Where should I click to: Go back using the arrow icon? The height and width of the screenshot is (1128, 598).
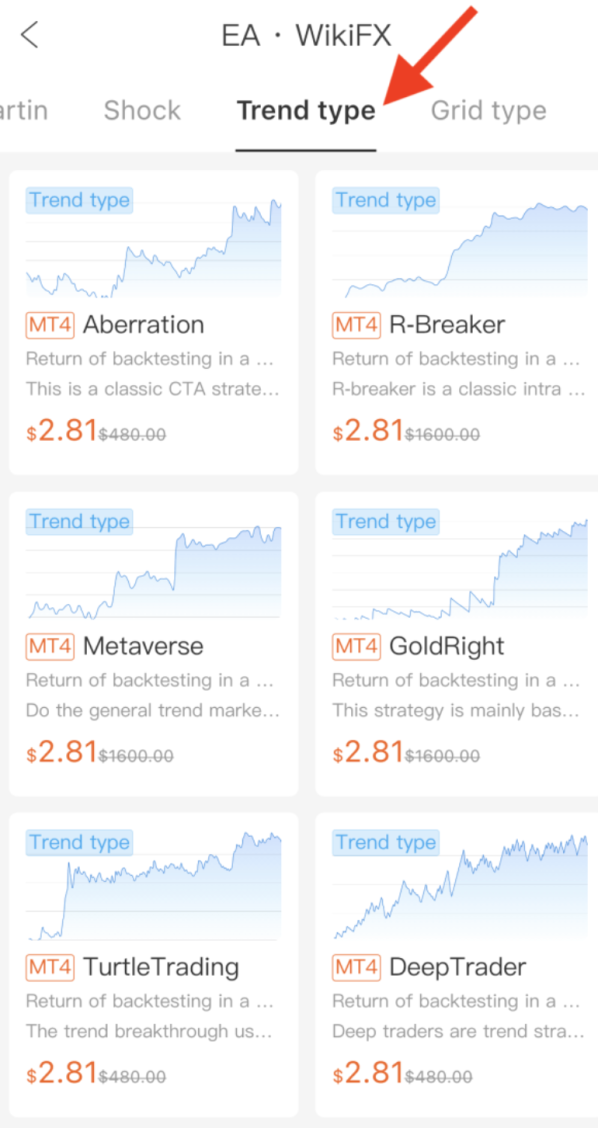coord(30,35)
